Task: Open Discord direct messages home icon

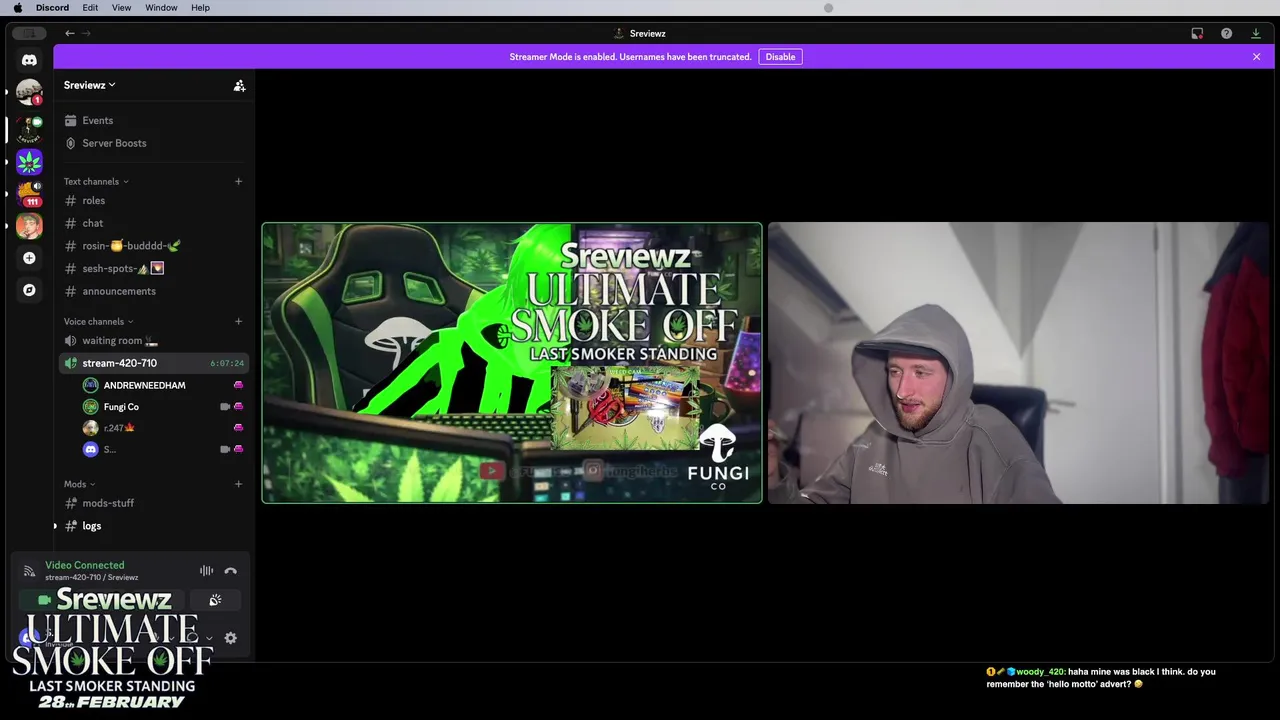Action: tap(29, 60)
